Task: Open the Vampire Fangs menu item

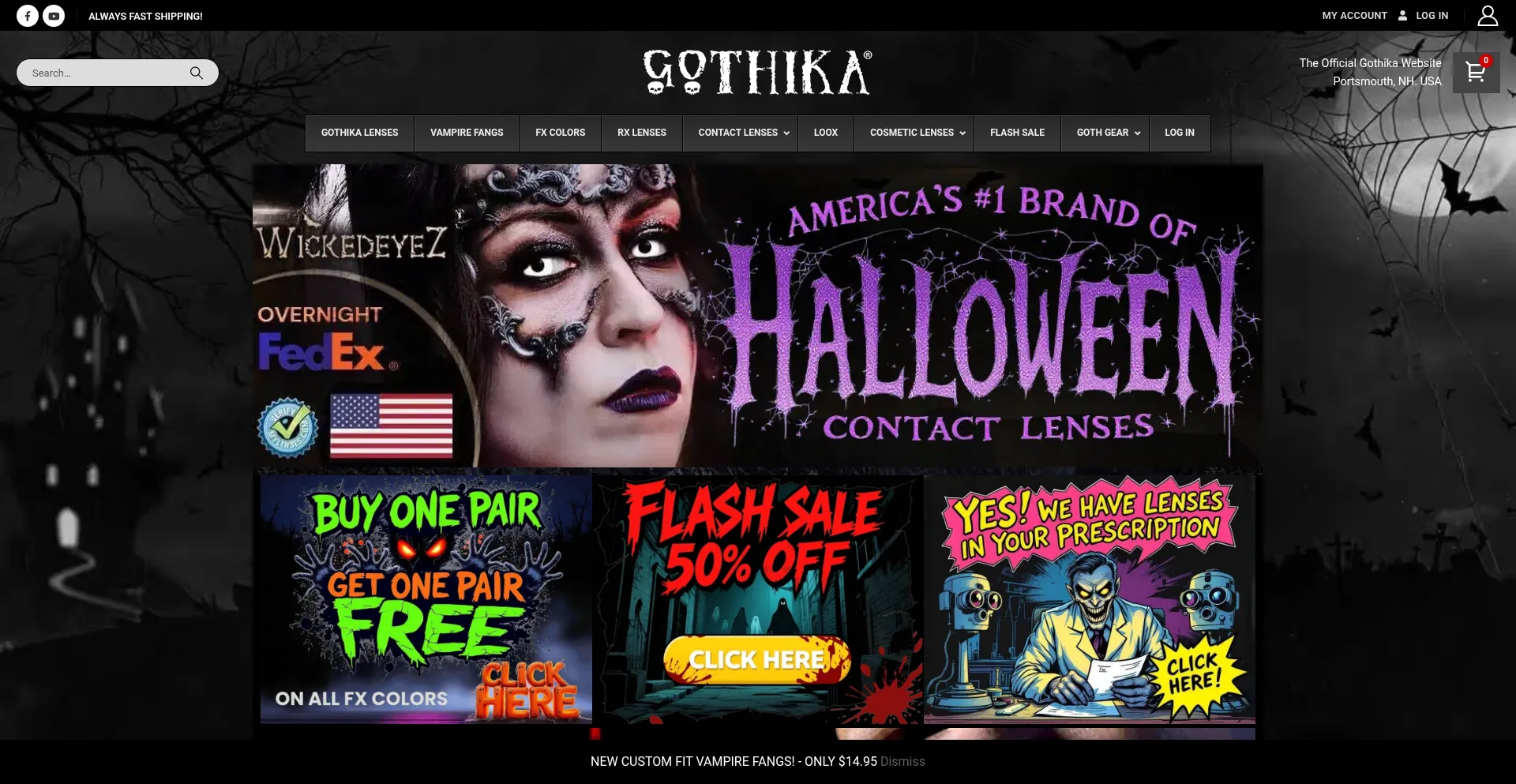Action: coord(467,133)
